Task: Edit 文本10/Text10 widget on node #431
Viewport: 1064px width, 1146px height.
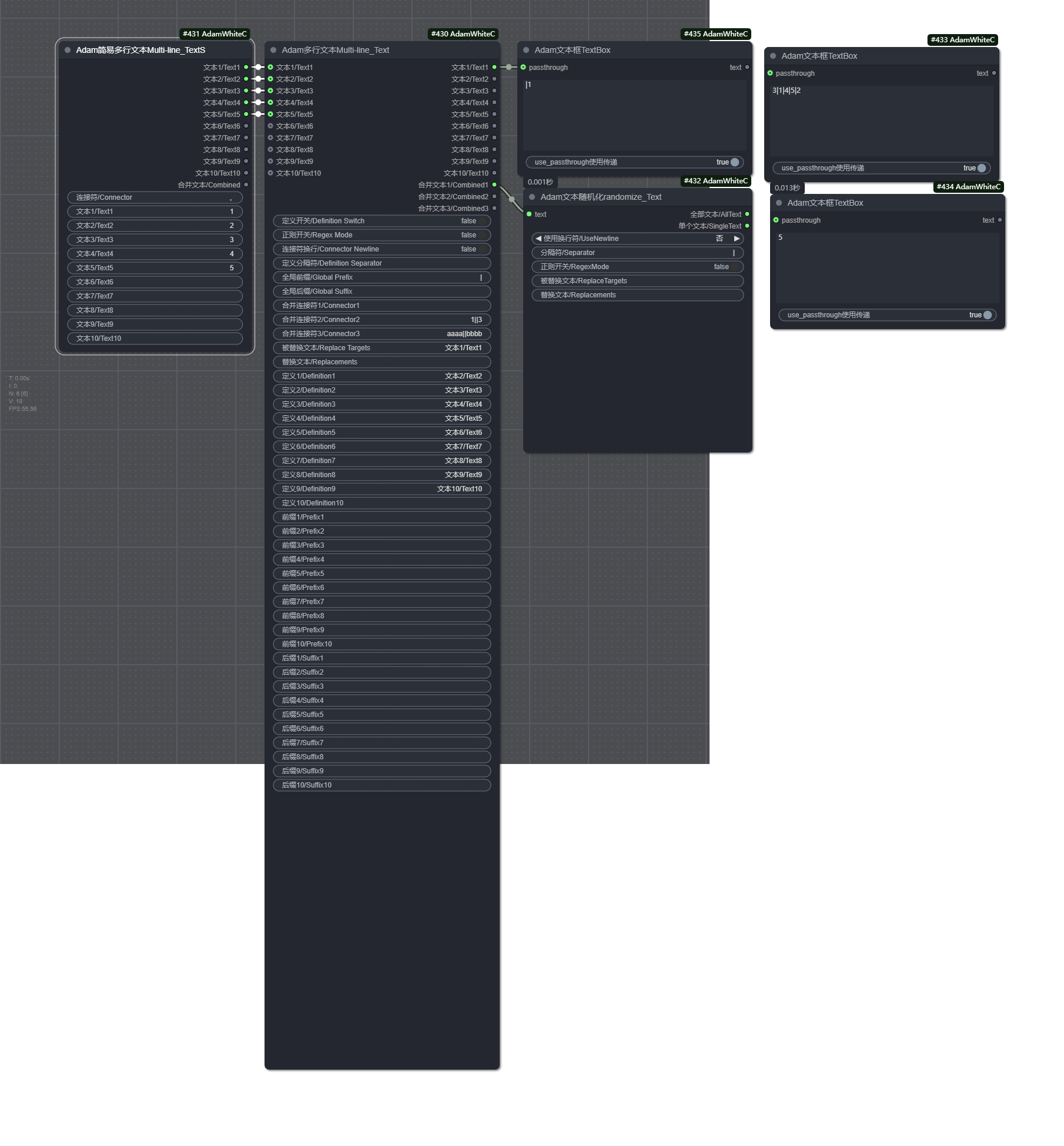Action: tap(155, 339)
